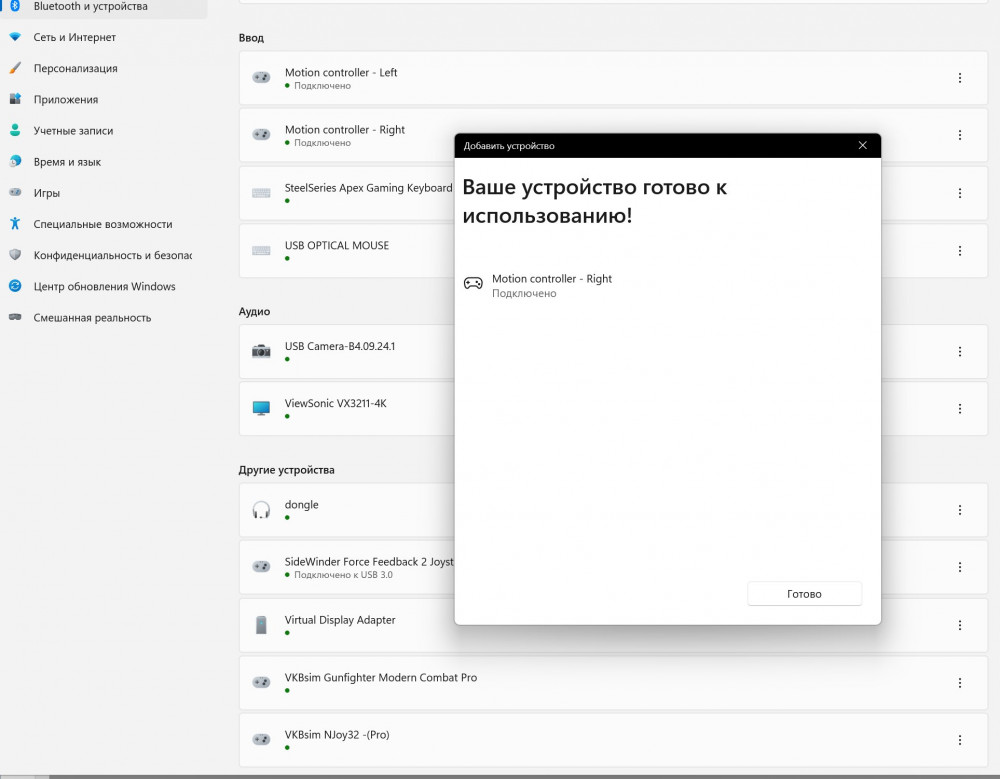Open more options for Virtual Display Adapter
Image resolution: width=1000 pixels, height=779 pixels.
click(x=959, y=625)
